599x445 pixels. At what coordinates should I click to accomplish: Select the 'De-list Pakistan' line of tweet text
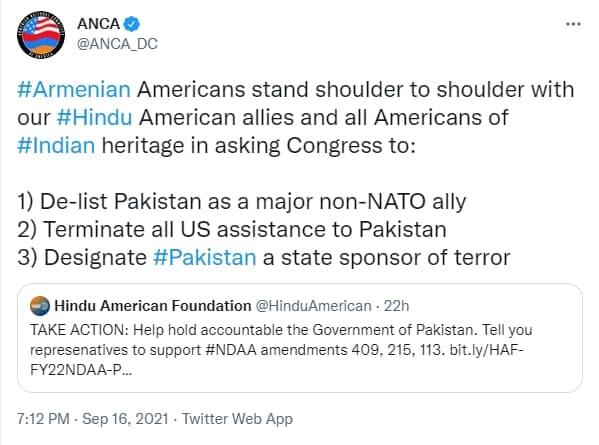pos(242,202)
